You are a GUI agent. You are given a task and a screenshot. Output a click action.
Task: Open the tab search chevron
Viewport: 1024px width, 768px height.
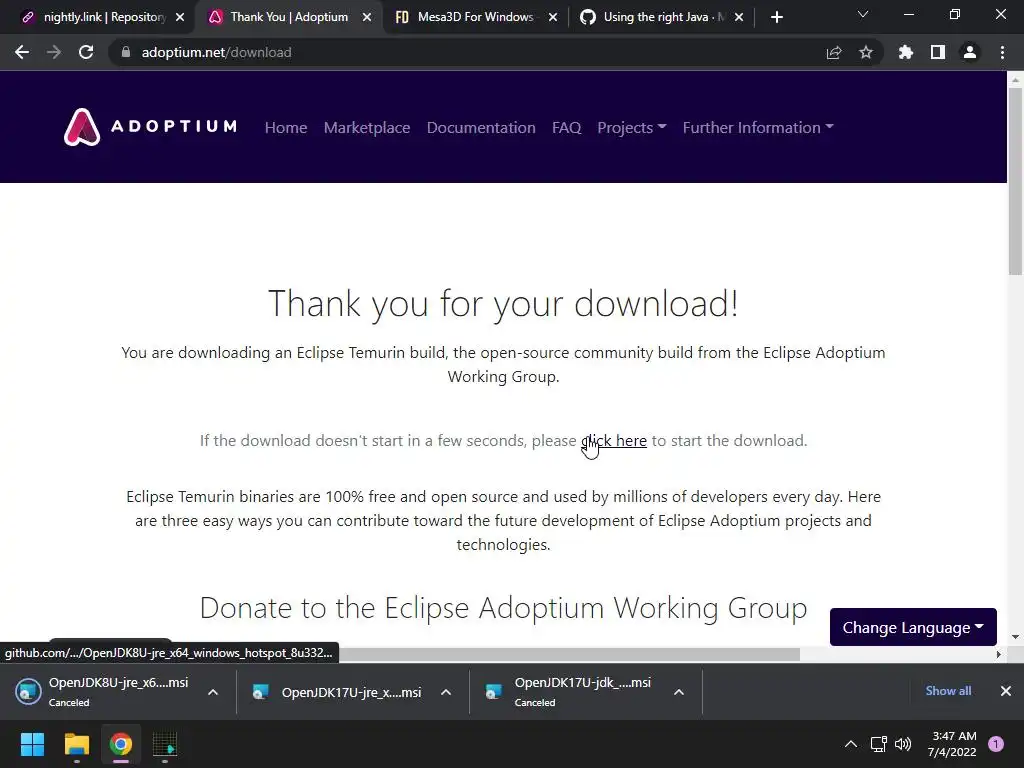point(863,14)
